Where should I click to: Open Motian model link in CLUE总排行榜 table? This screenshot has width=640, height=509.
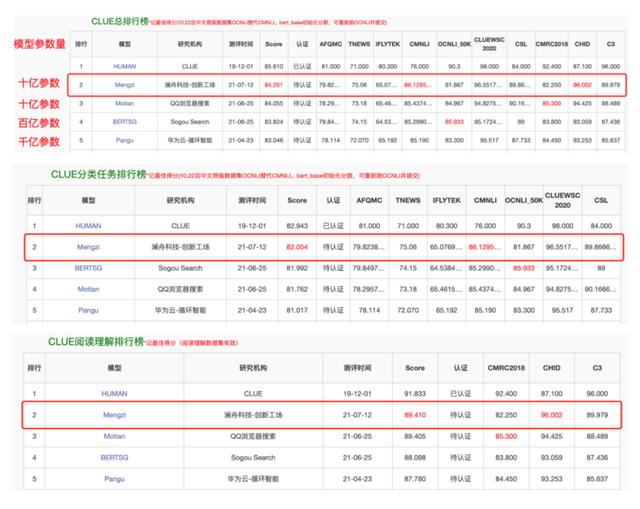coord(124,103)
